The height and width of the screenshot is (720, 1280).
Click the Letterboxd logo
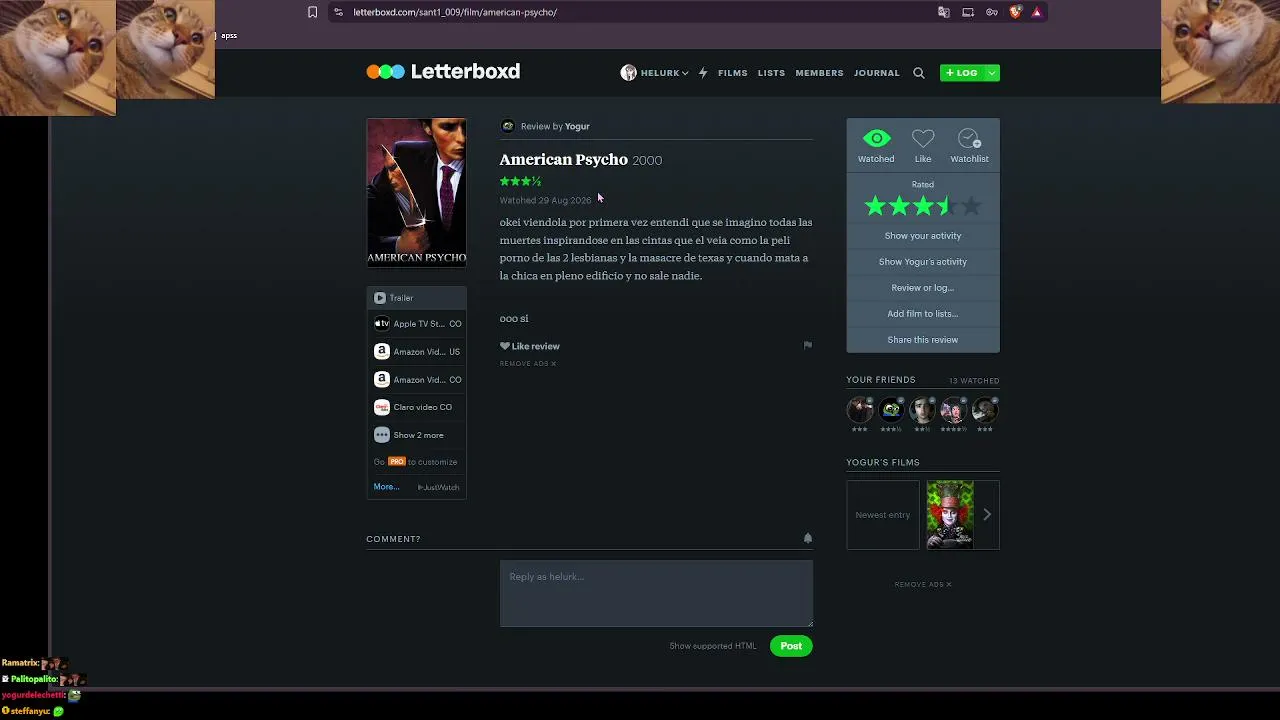click(443, 72)
